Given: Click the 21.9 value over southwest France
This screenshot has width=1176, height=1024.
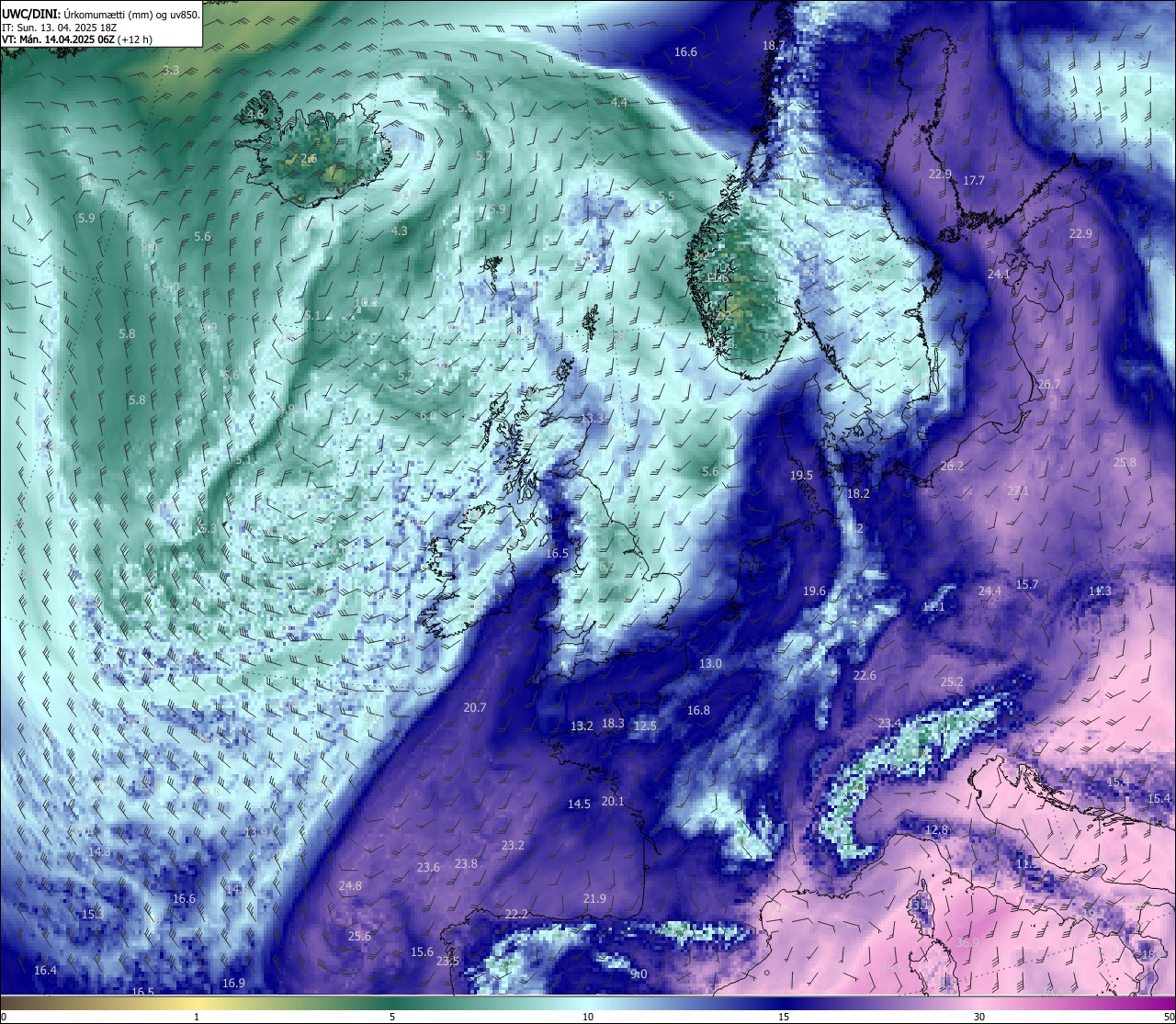Looking at the screenshot, I should pos(594,898).
